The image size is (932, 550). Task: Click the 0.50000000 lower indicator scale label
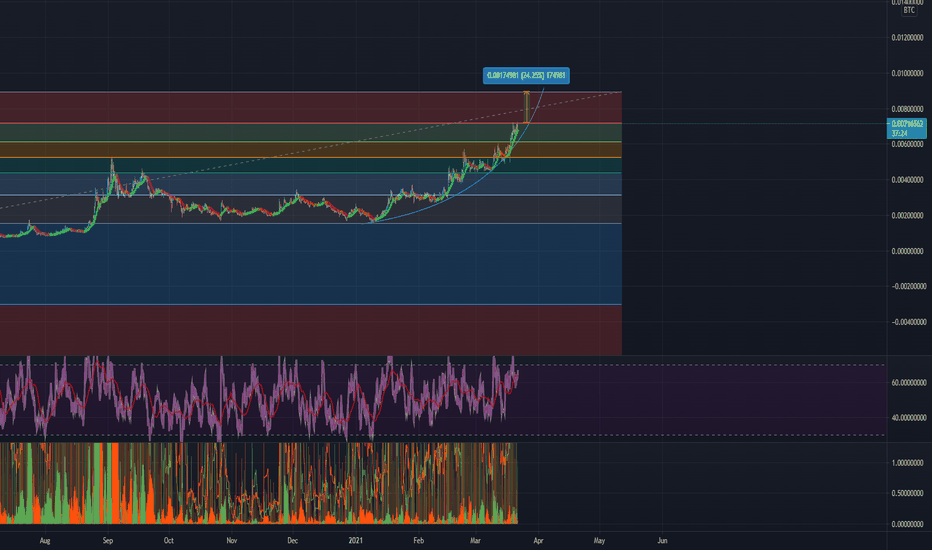coord(907,493)
